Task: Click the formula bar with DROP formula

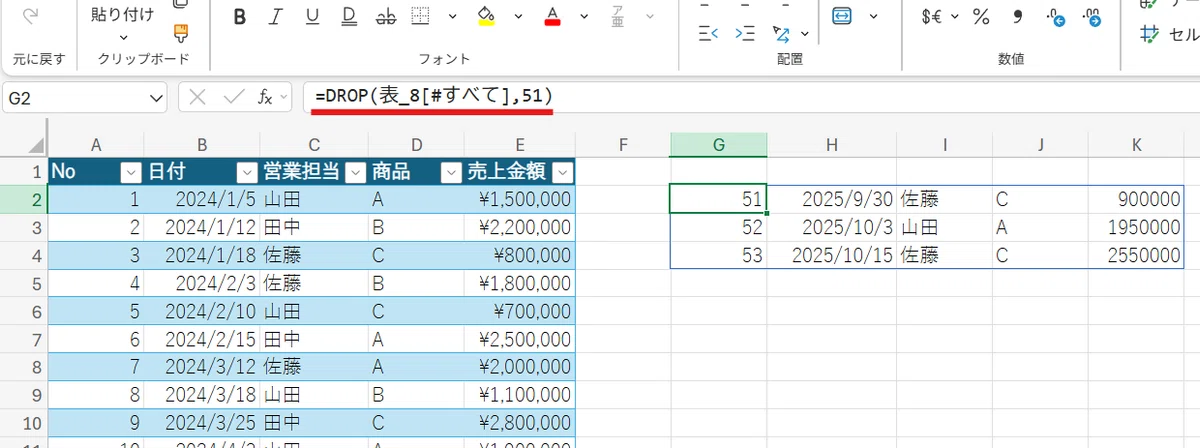Action: (750, 97)
